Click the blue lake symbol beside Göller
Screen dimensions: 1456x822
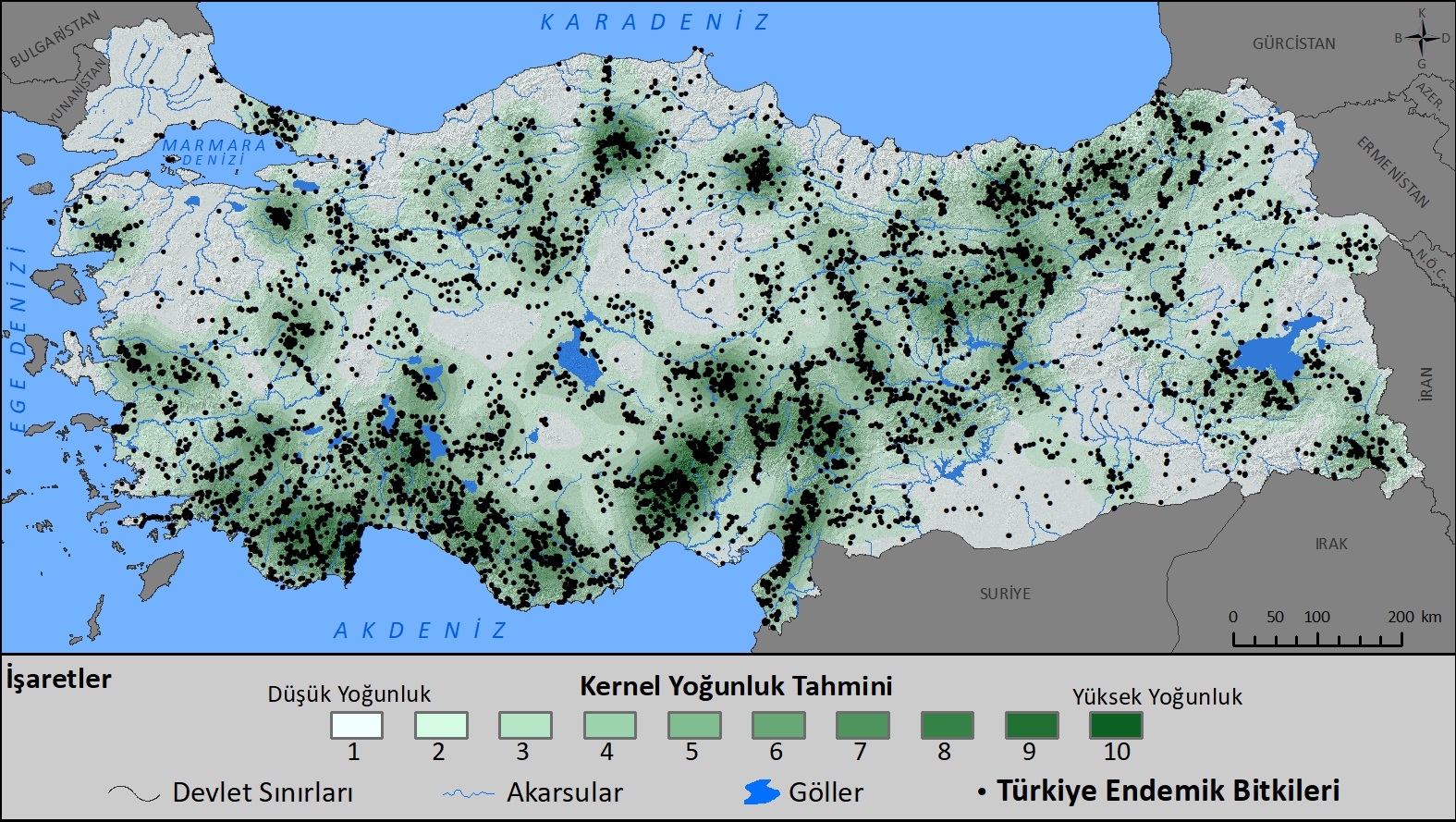coord(761,792)
